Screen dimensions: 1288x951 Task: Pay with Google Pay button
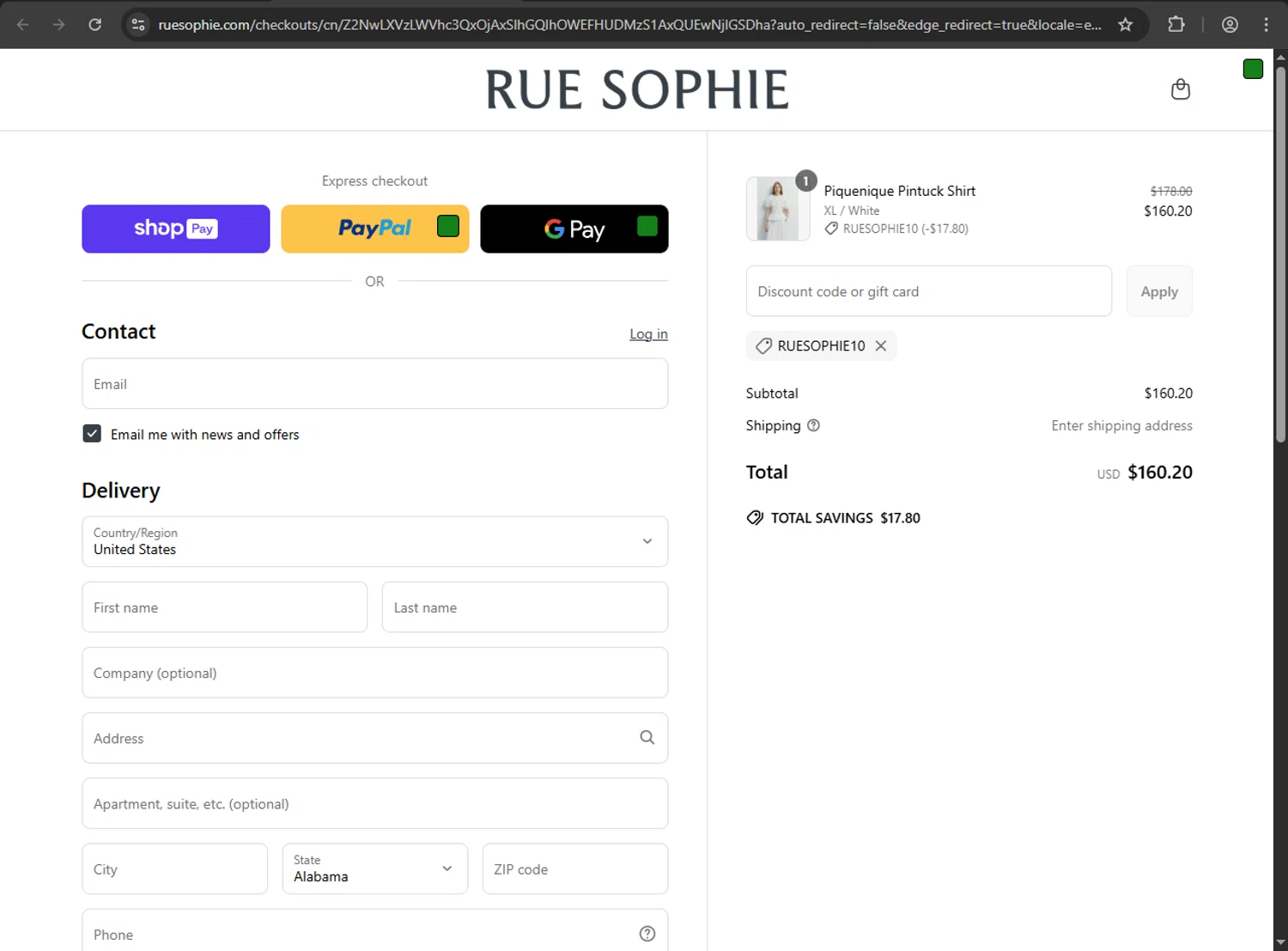[x=574, y=229]
